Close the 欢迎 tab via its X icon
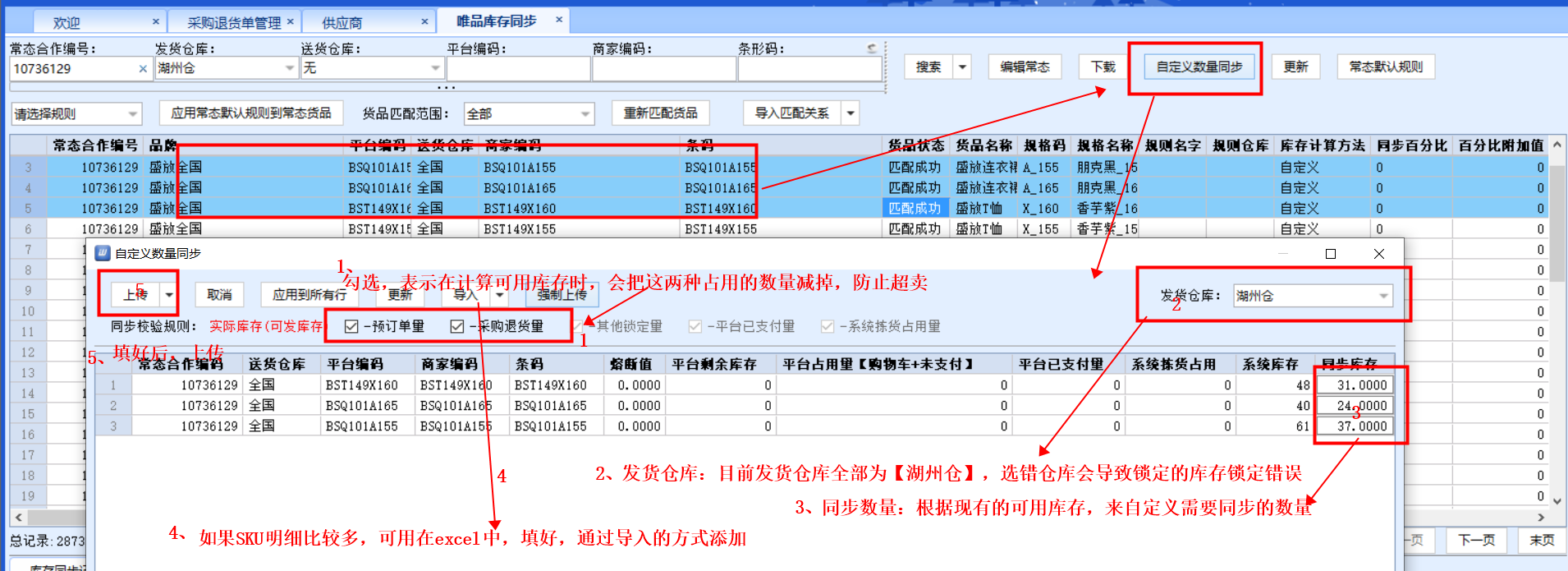 coord(156,21)
